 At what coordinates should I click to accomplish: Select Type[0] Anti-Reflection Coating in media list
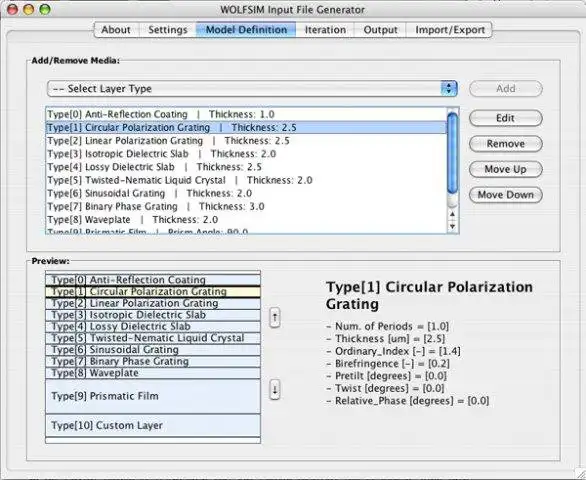[246, 114]
